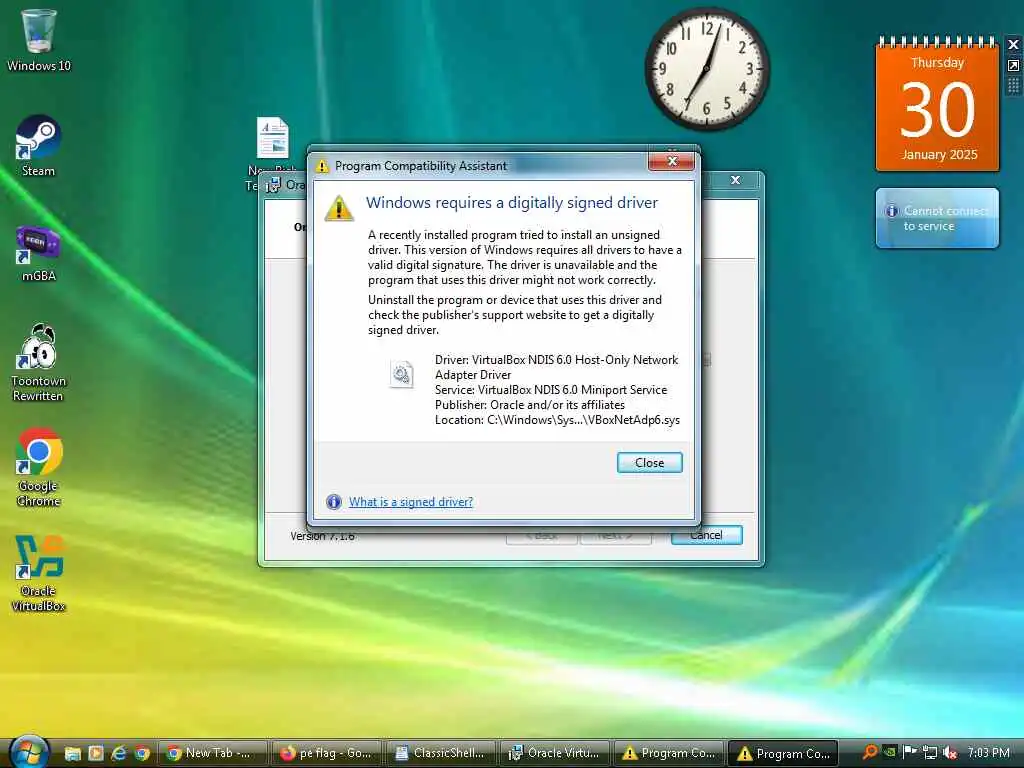This screenshot has height=768, width=1024.
Task: Launch Internet Explorer from quick launch
Action: 119,753
